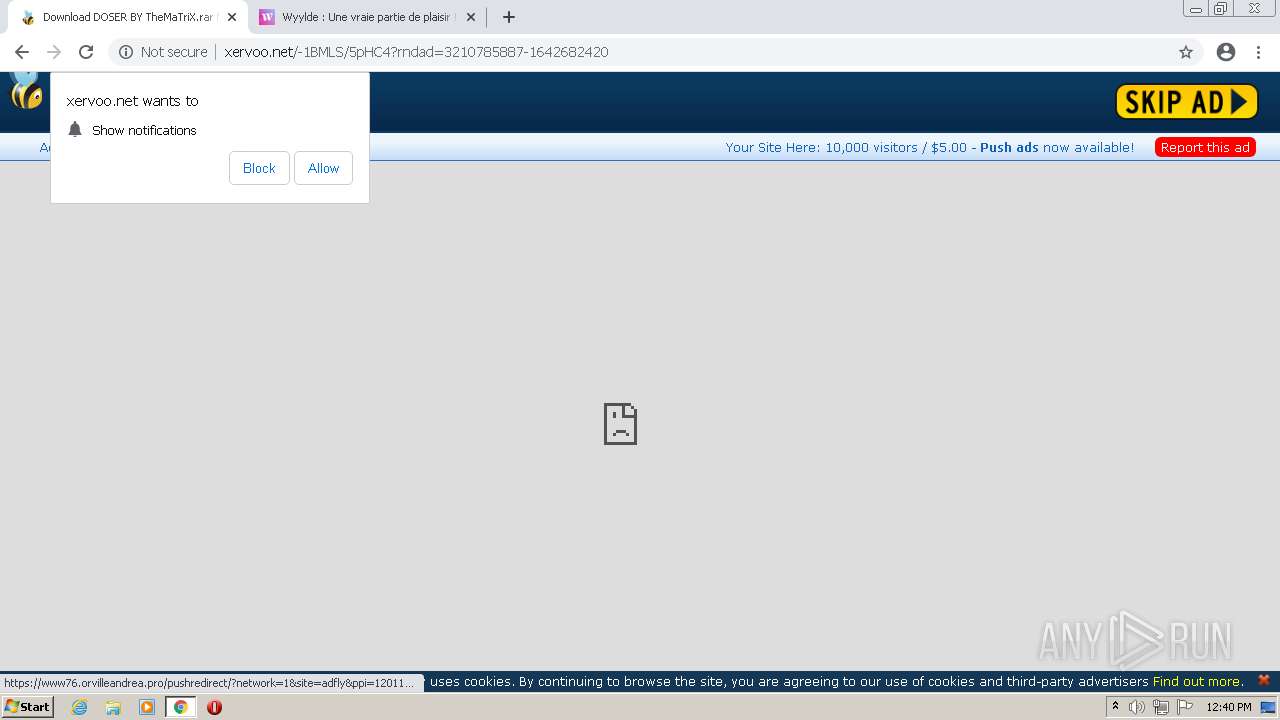
Task: Select the Chrome taskbar button
Action: tap(180, 707)
